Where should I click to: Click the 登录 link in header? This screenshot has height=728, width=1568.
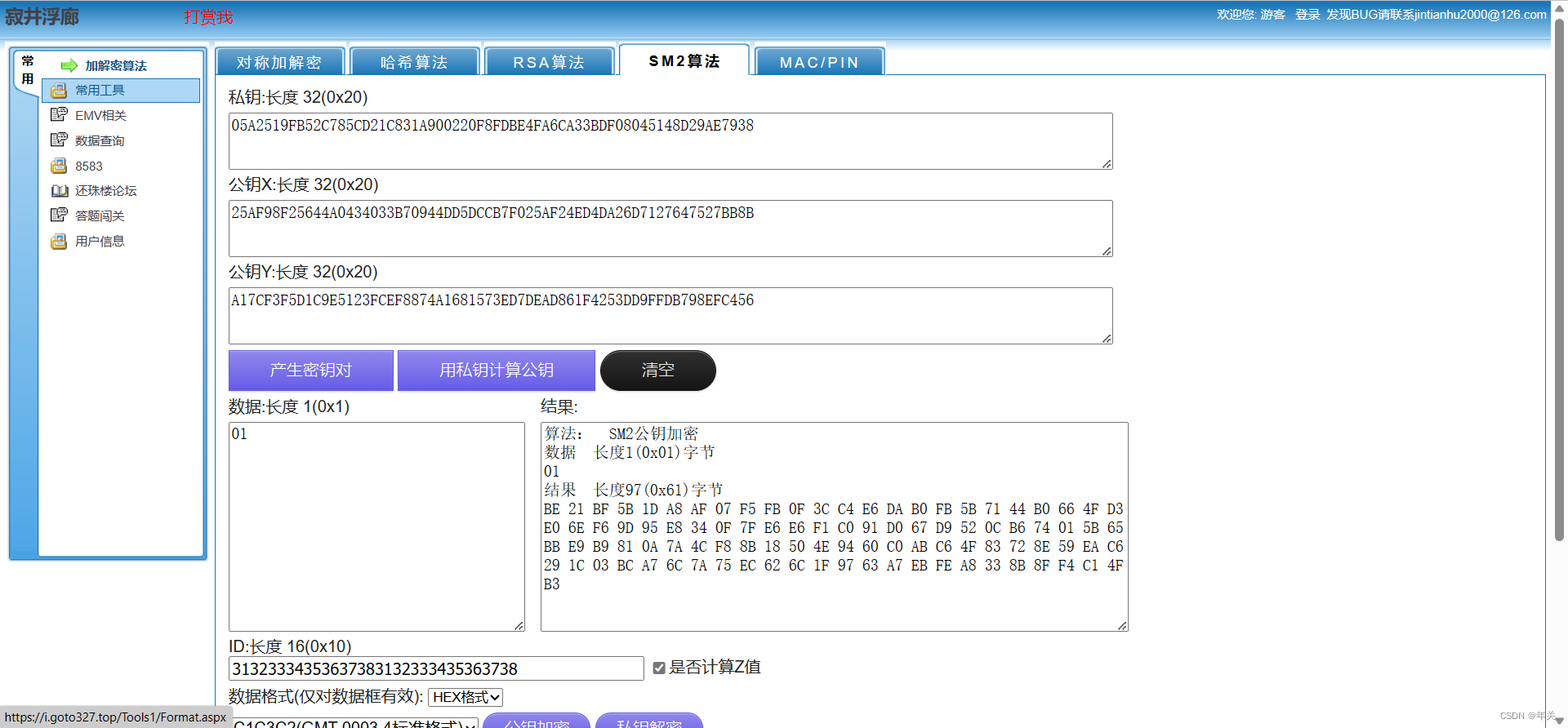point(1307,15)
